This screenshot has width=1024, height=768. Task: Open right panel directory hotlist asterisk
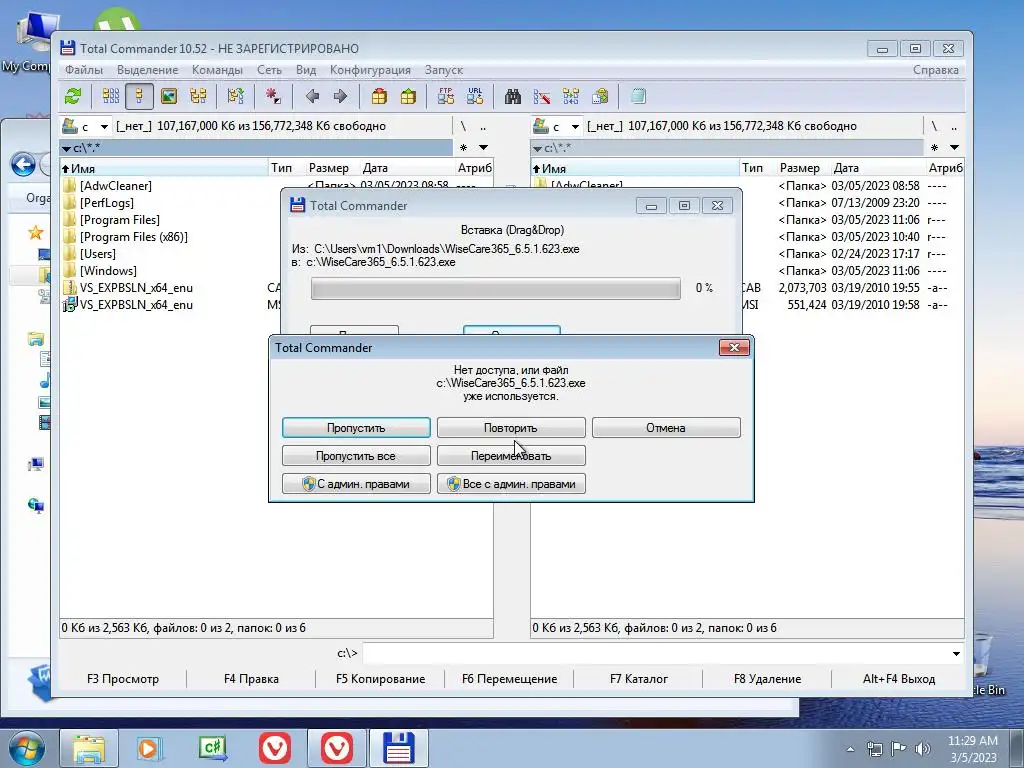(x=934, y=148)
